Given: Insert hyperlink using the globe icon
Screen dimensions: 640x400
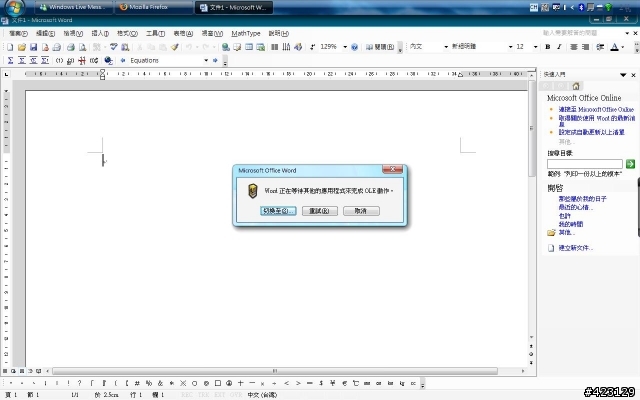Looking at the screenshot, I should point(225,47).
